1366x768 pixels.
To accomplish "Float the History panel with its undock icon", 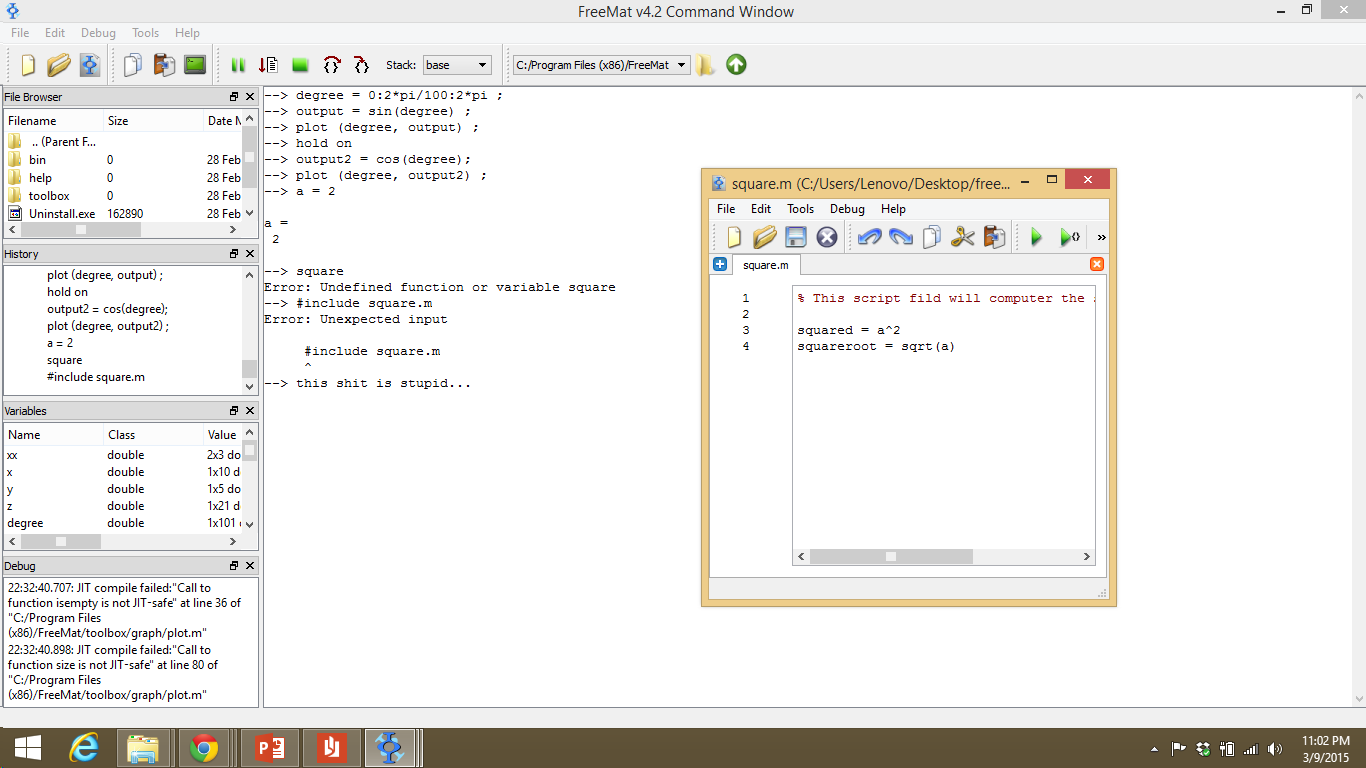I will tap(234, 254).
